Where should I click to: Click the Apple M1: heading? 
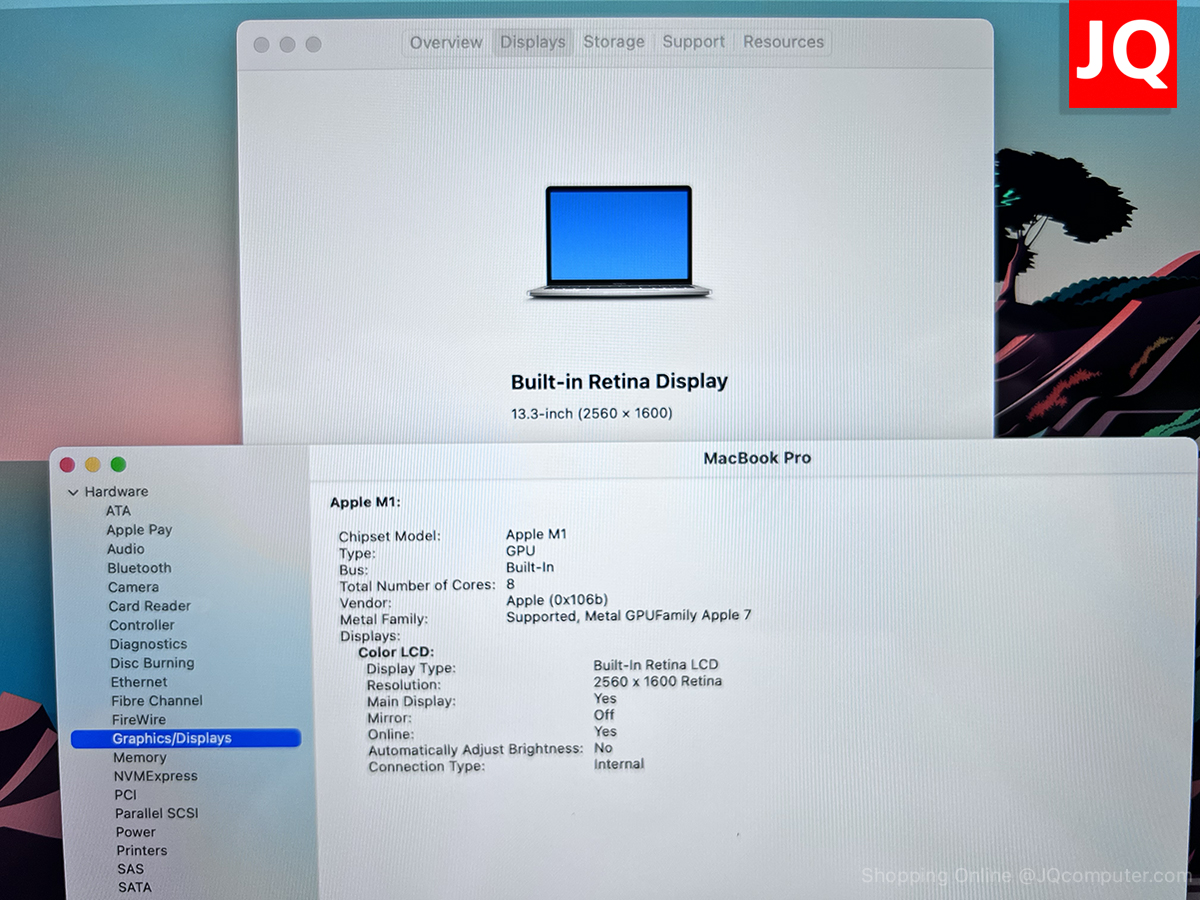pyautogui.click(x=365, y=502)
